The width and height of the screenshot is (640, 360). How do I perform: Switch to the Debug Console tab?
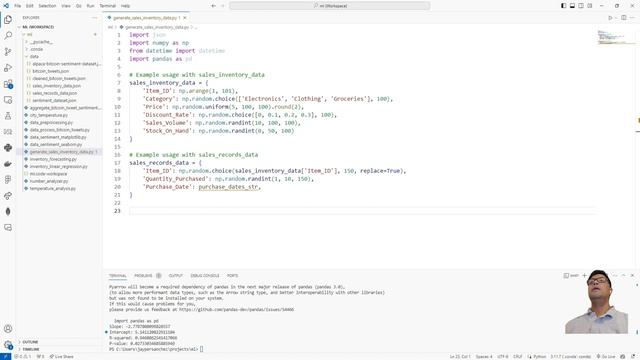(205, 276)
